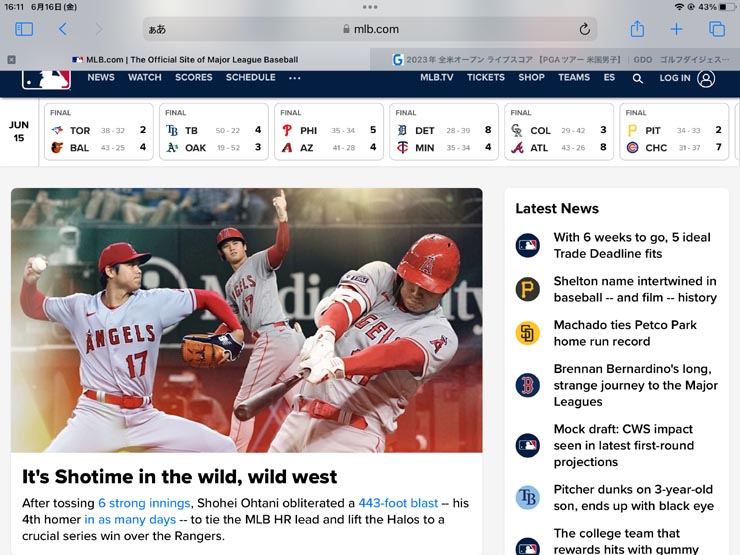Image resolution: width=740 pixels, height=555 pixels.
Task: Open the COL vs ATL final score card
Action: pyautogui.click(x=559, y=132)
